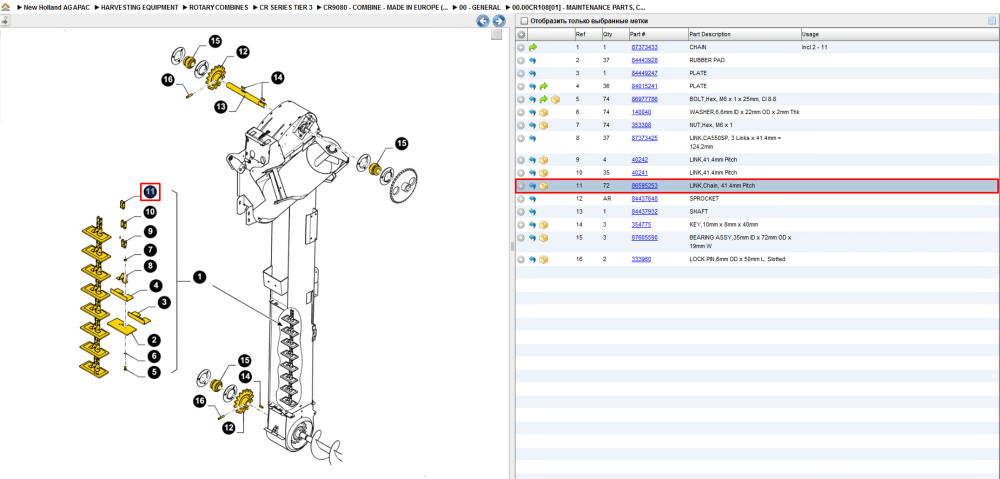Open part number 87373433 link
This screenshot has width=1000, height=479.
(x=644, y=47)
